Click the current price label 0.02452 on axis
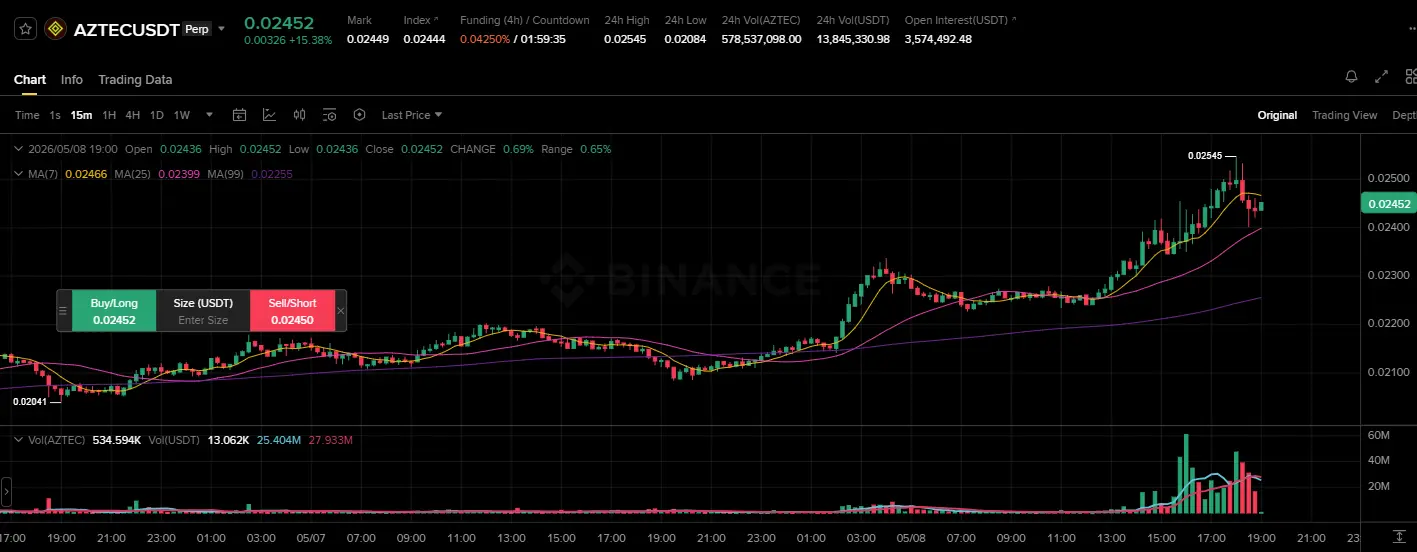 (x=1388, y=204)
